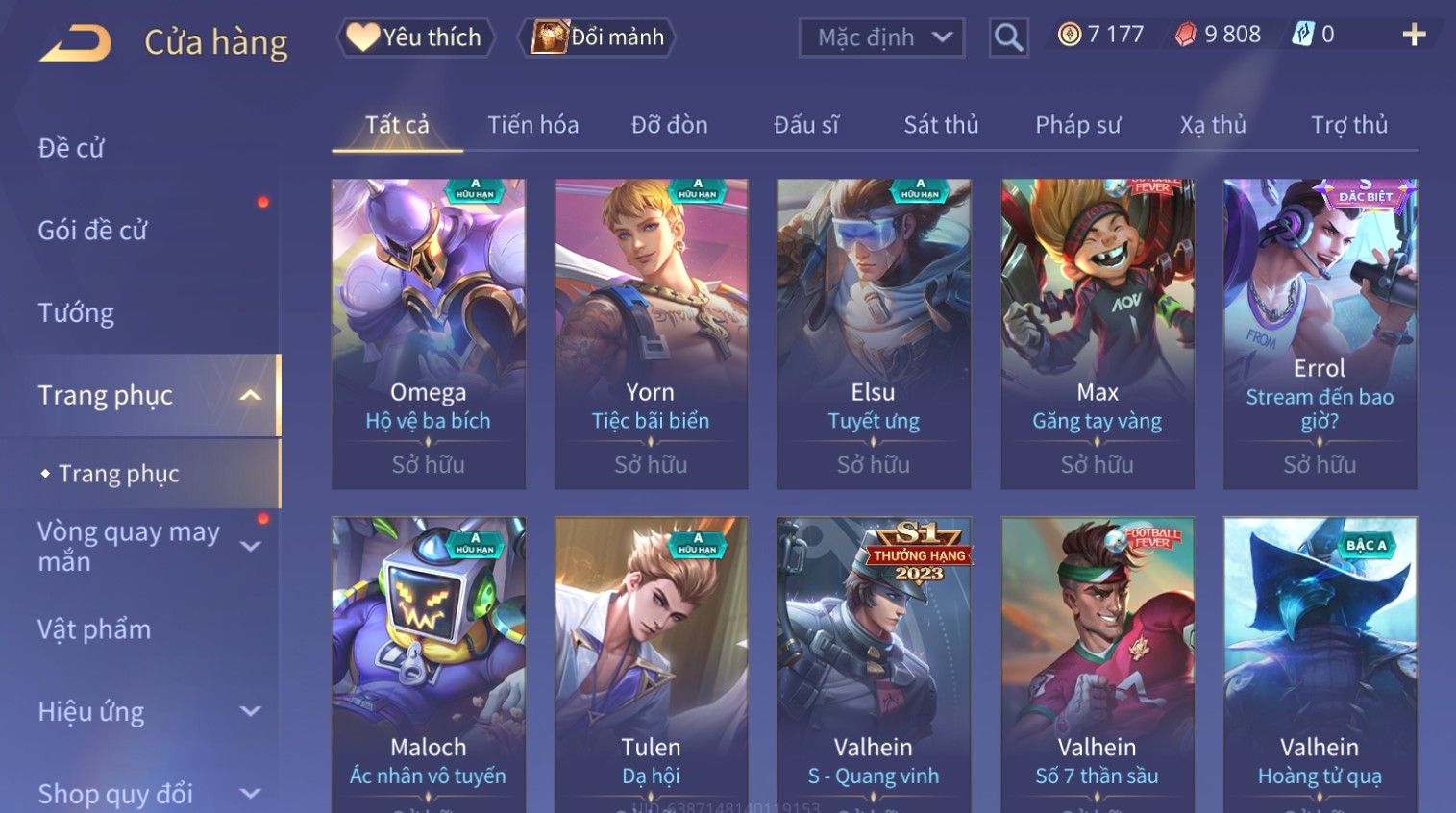
Task: Open the Mặc định sort dropdown
Action: pos(881,37)
